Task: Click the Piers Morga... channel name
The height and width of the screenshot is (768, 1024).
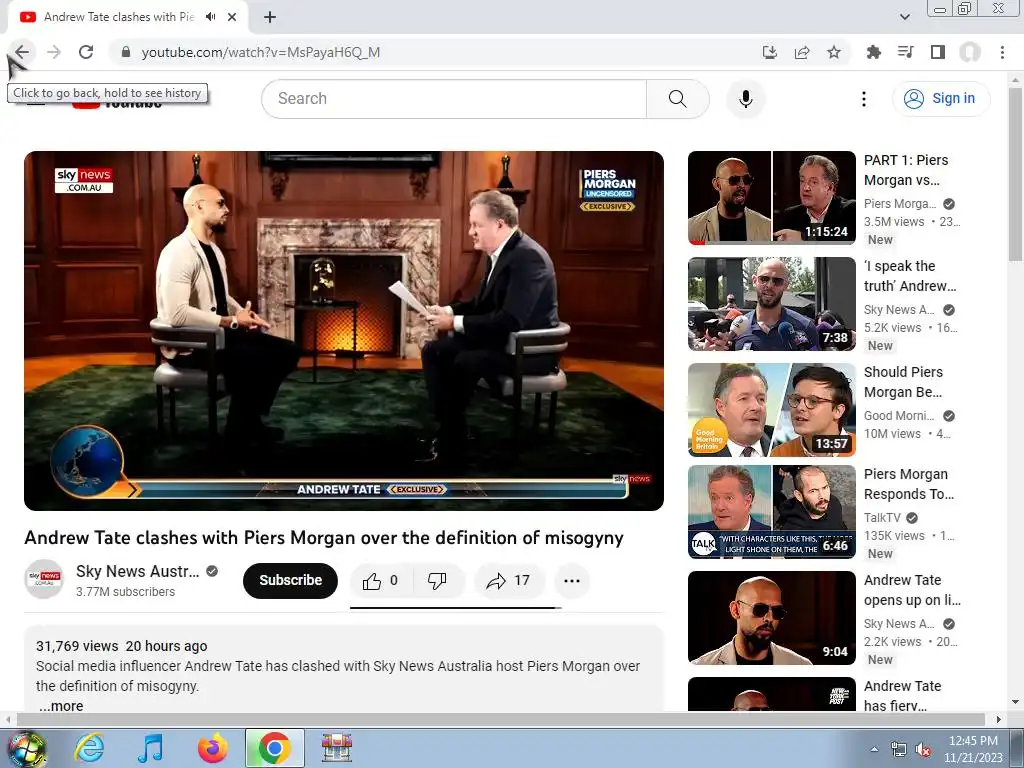Action: pos(900,204)
